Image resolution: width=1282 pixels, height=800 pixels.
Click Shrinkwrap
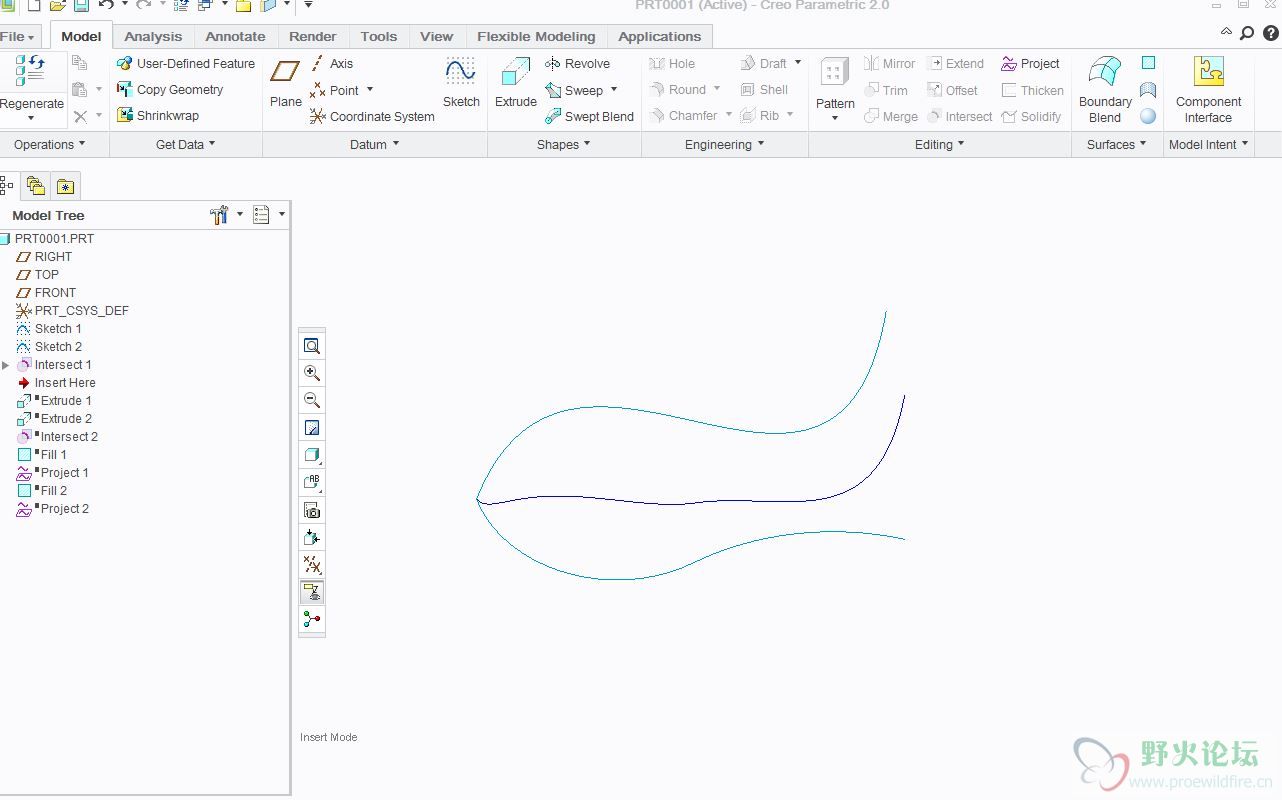158,115
